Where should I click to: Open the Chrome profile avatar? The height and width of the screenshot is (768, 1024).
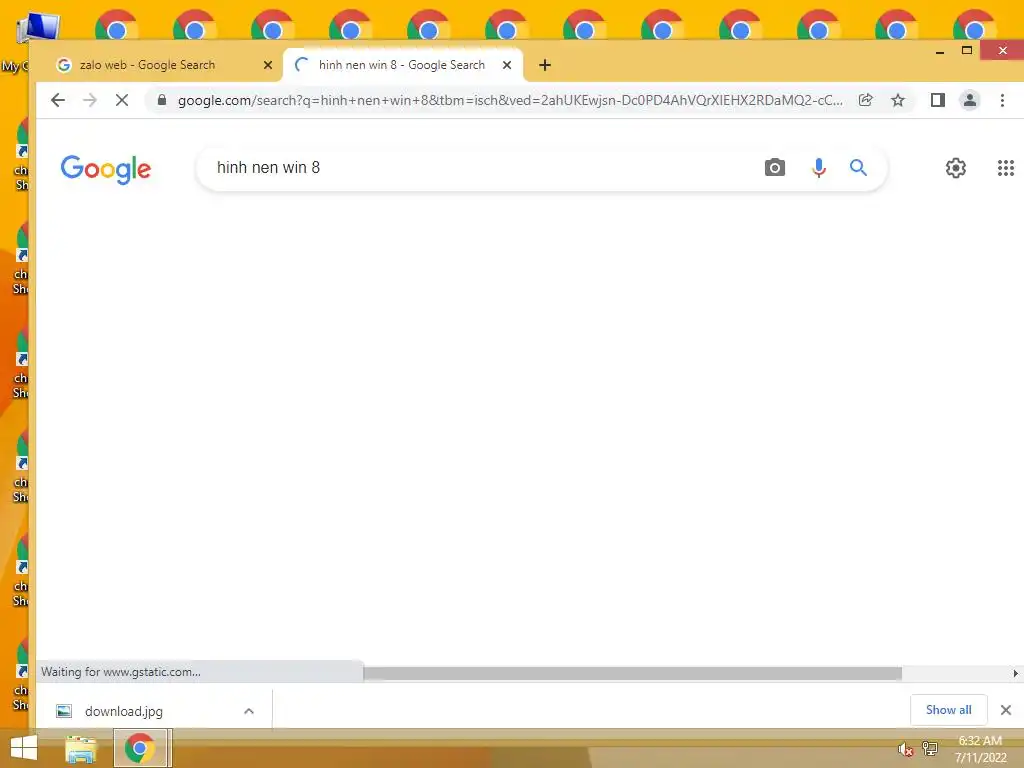(x=970, y=100)
